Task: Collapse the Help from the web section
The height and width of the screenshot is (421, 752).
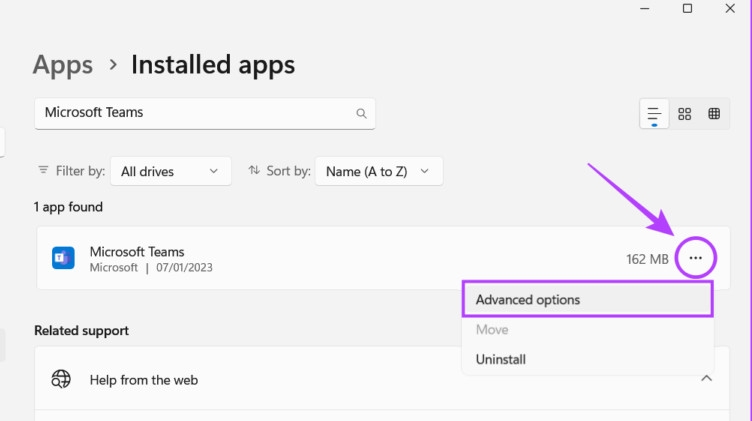Action: 706,379
